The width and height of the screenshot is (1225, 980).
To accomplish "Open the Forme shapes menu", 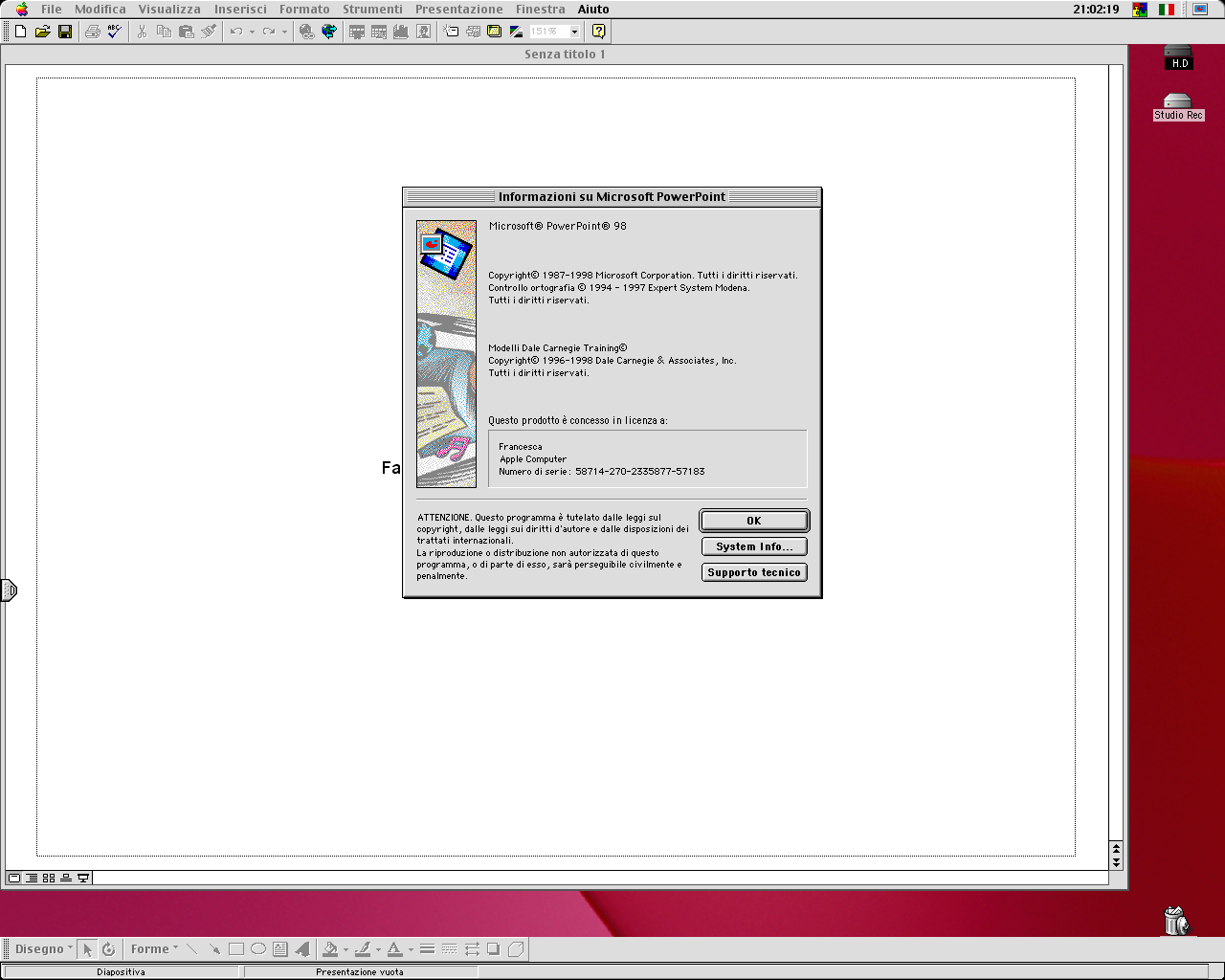I will click(x=154, y=949).
